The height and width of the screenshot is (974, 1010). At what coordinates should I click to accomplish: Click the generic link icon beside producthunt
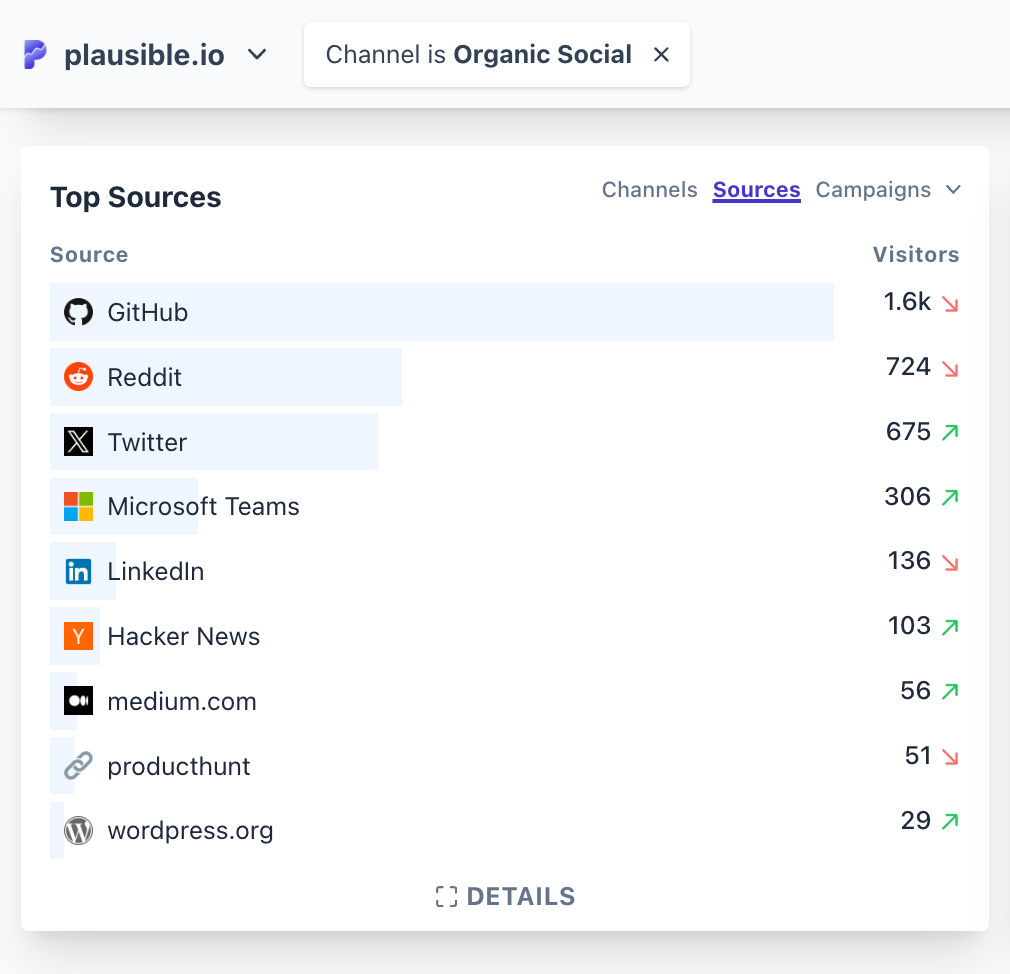(78, 766)
